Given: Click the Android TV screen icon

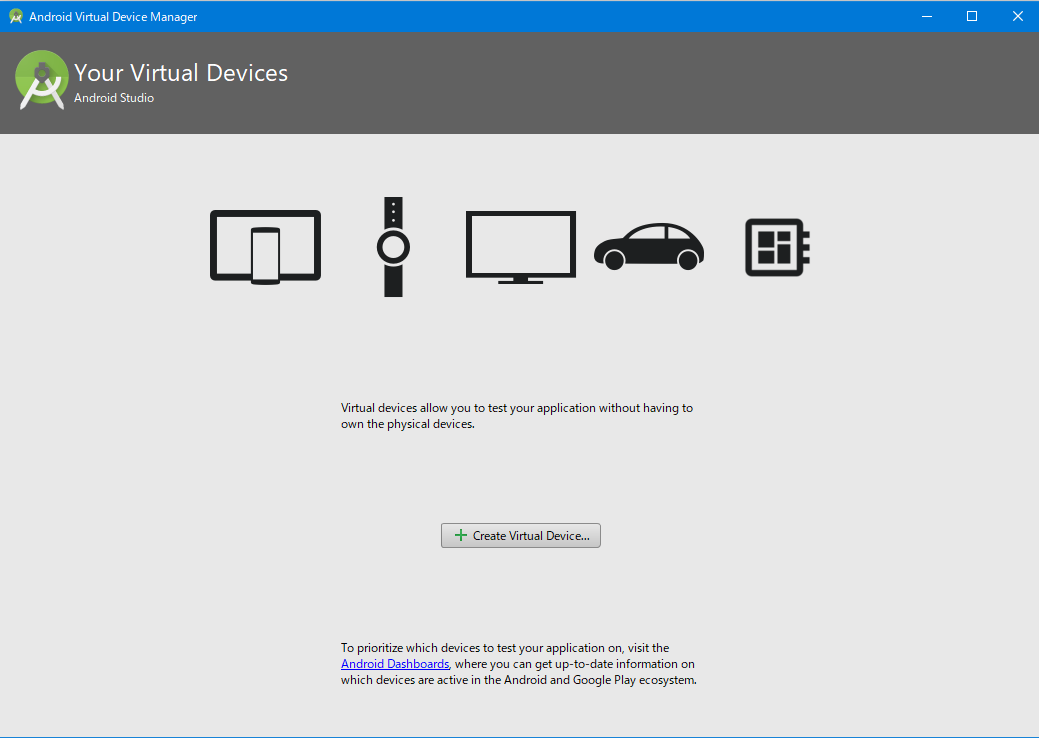Looking at the screenshot, I should point(521,247).
